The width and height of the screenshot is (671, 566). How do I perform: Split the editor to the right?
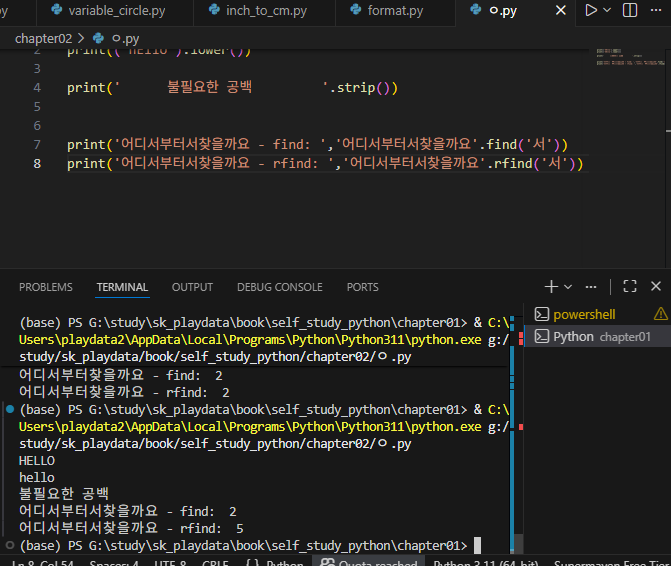click(x=629, y=10)
